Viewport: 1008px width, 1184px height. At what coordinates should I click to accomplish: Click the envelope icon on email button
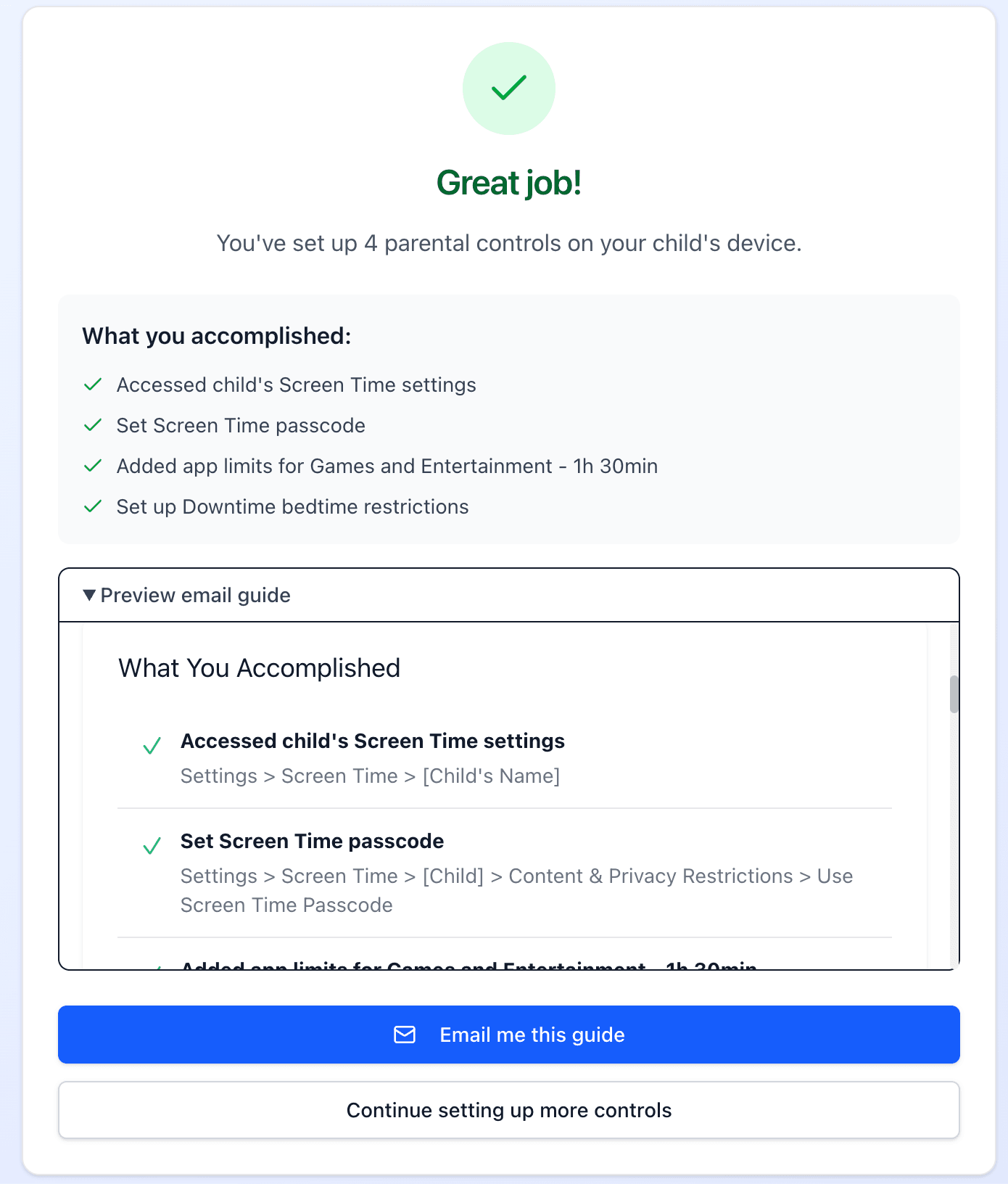pos(405,1035)
